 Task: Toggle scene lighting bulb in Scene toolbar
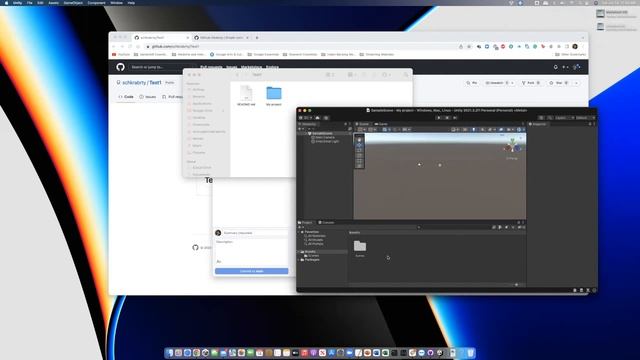click(473, 129)
